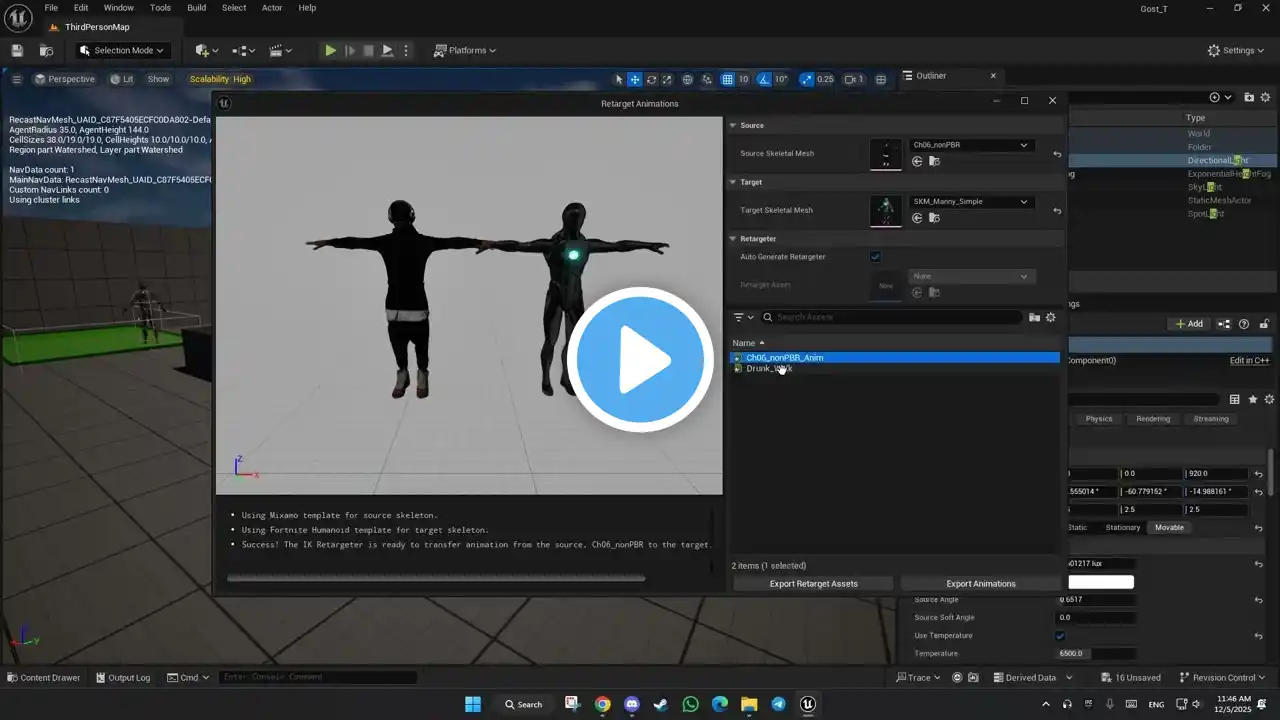The width and height of the screenshot is (1280, 720).
Task: Set light mobility to Stationary
Action: click(1122, 527)
